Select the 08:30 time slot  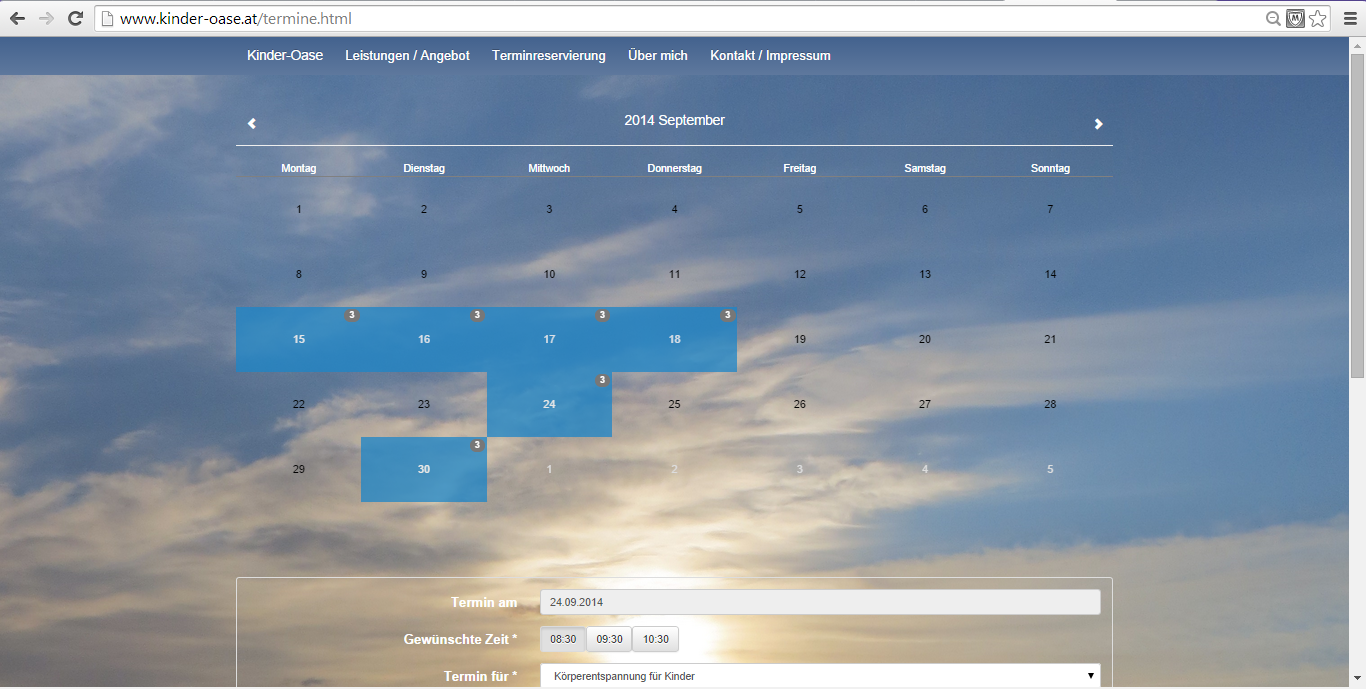[563, 639]
